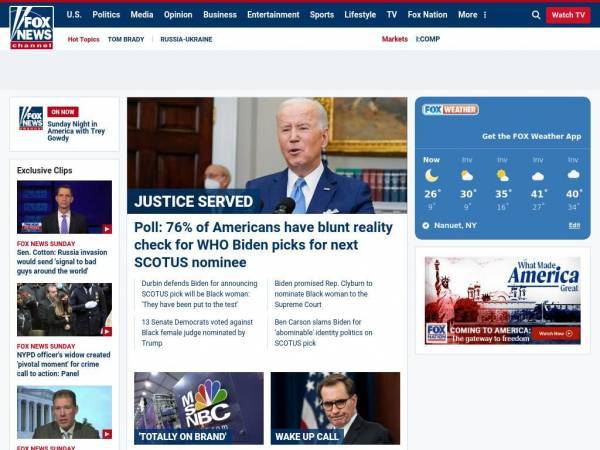
Task: Click the moon icon under Now
Action: 431,176
